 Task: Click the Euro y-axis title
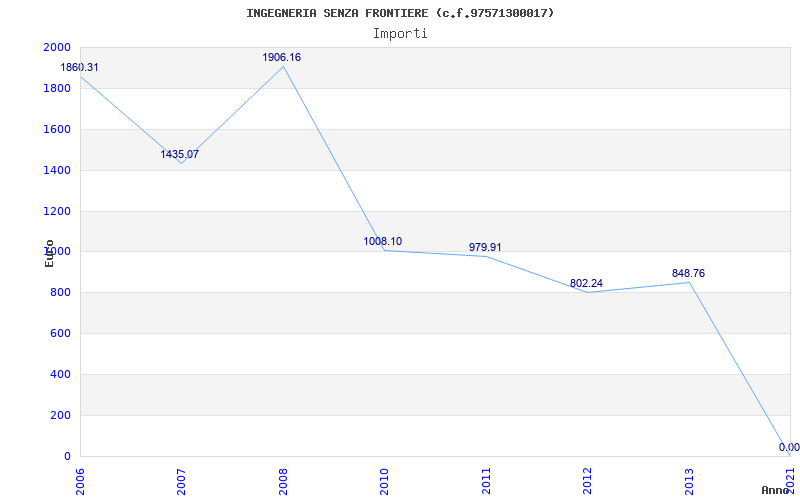(x=49, y=253)
